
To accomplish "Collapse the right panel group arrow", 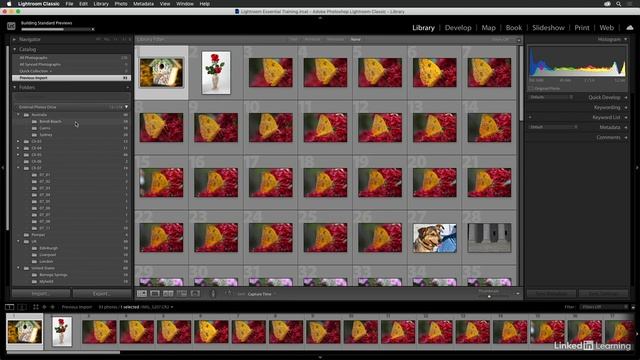I will (x=637, y=167).
